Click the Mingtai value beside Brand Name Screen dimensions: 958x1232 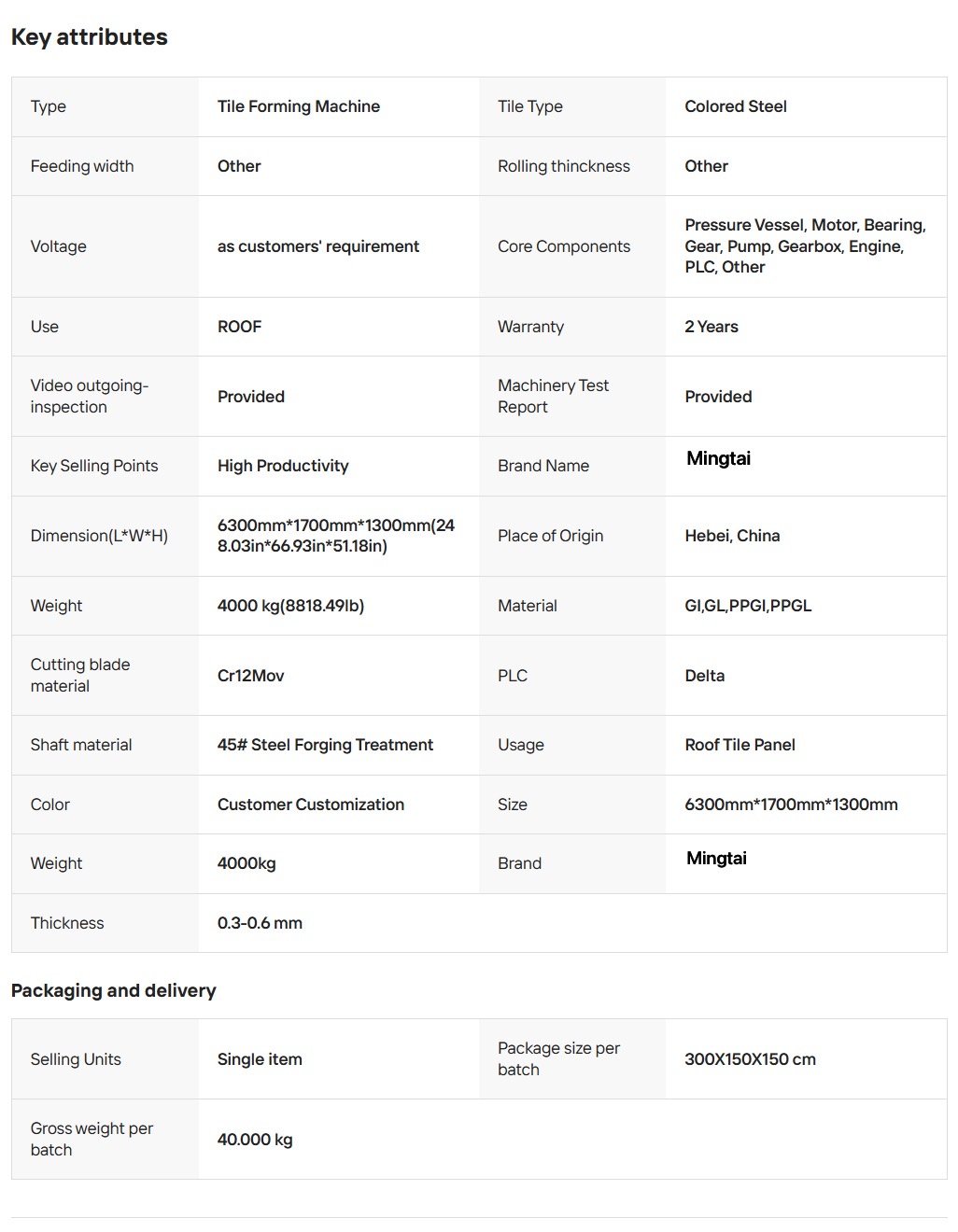[719, 458]
